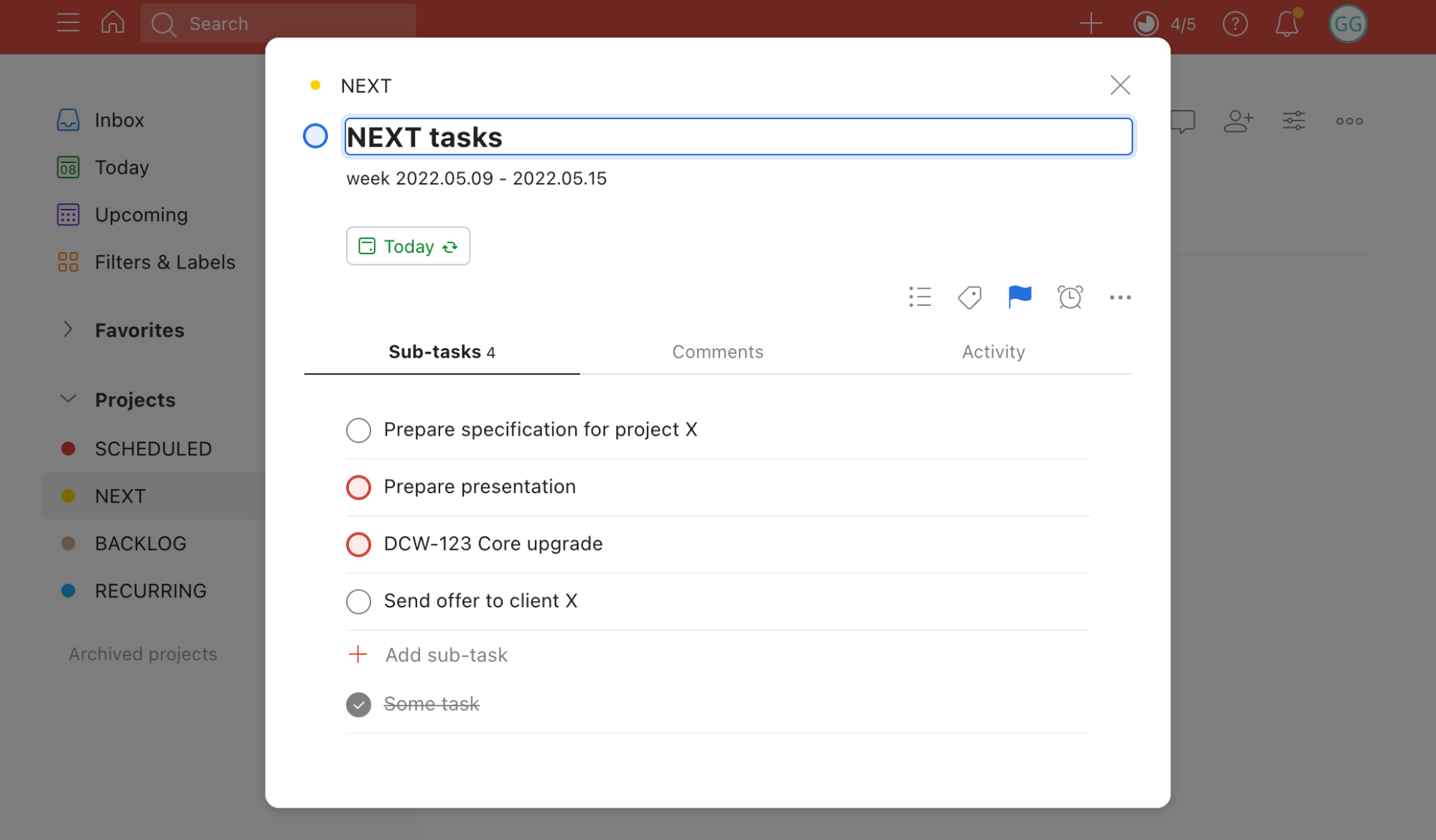1436x840 pixels.
Task: Open the task's more options menu
Action: (1120, 297)
